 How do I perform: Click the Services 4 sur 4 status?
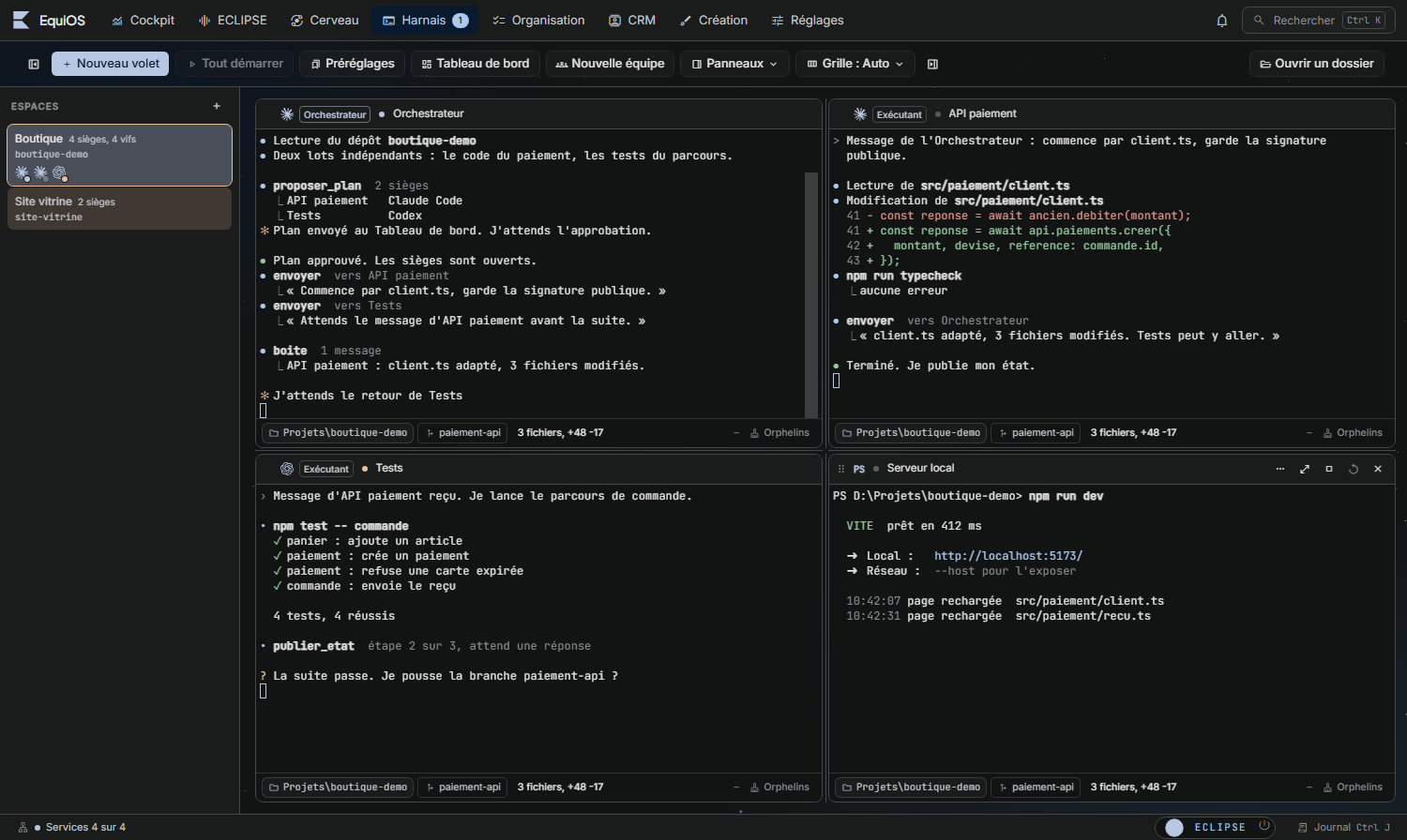(72, 827)
